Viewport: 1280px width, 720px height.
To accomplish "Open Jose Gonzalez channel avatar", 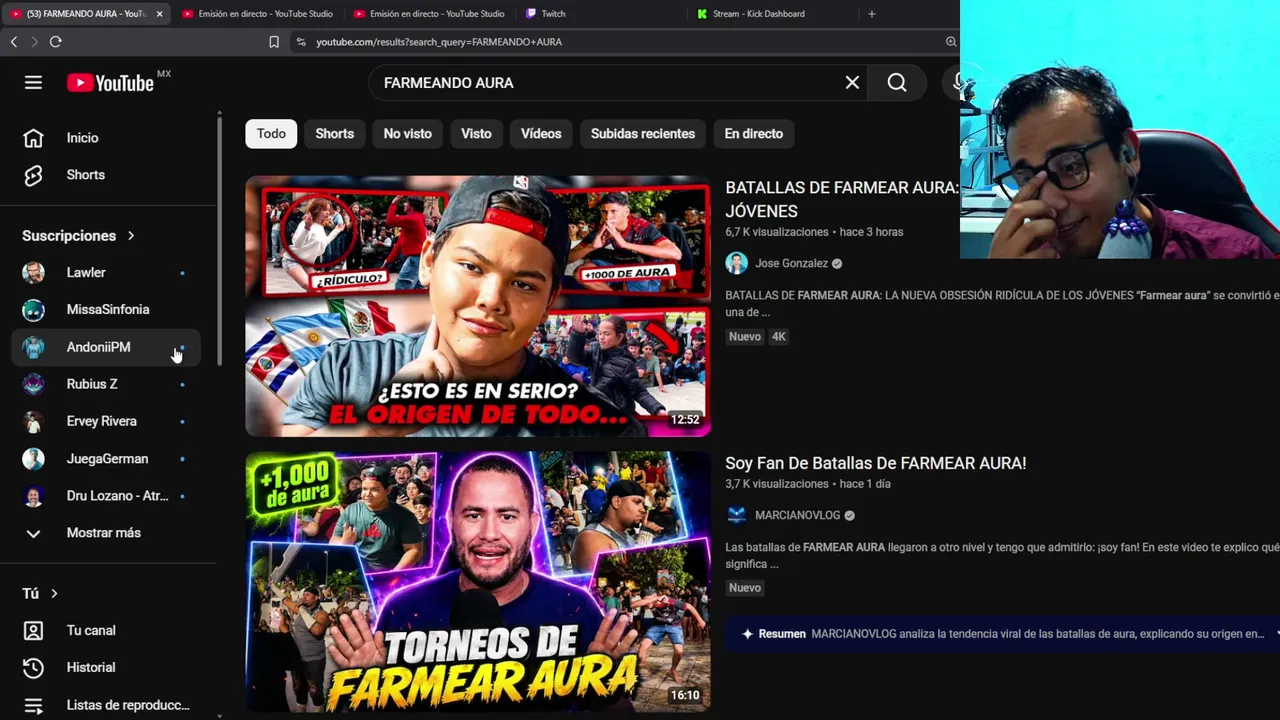I will tap(737, 264).
